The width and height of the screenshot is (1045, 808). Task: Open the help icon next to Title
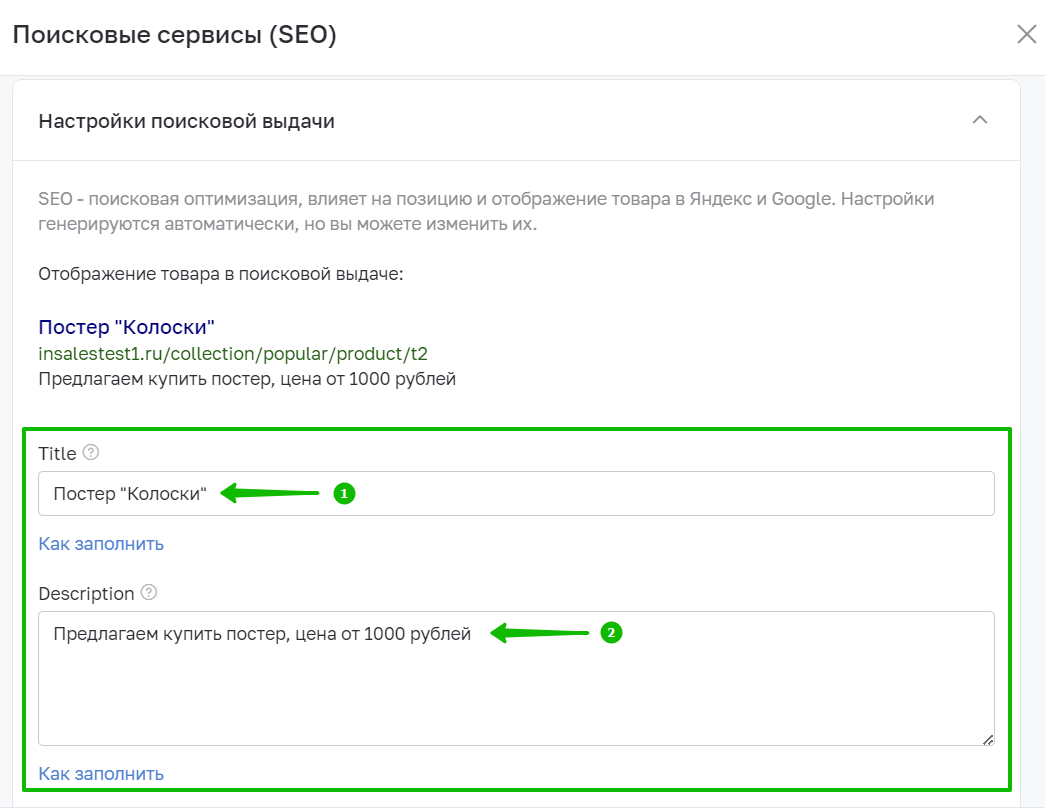91,453
